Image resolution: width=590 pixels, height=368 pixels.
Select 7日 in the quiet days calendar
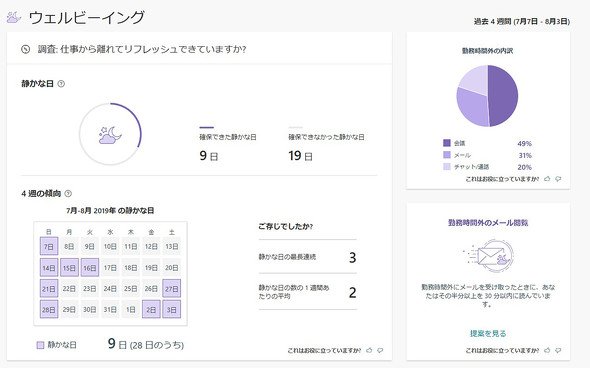(49, 246)
